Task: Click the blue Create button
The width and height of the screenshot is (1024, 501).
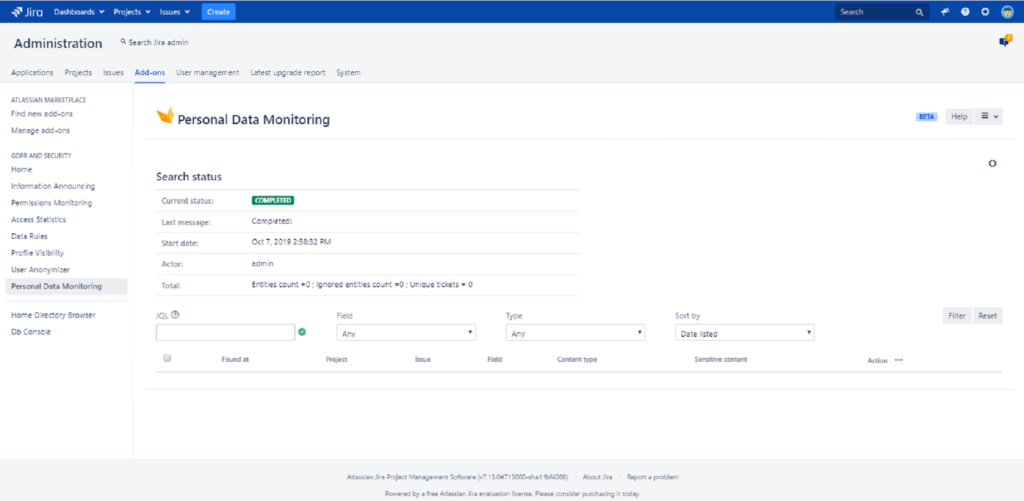Action: 219,12
